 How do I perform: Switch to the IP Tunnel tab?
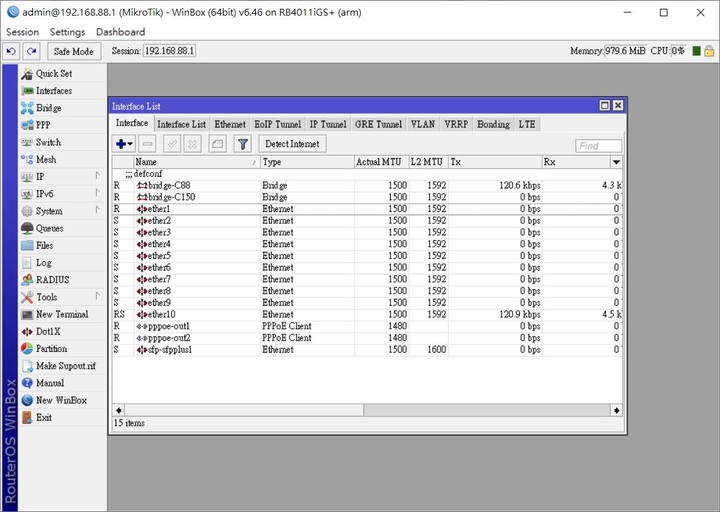pos(328,124)
